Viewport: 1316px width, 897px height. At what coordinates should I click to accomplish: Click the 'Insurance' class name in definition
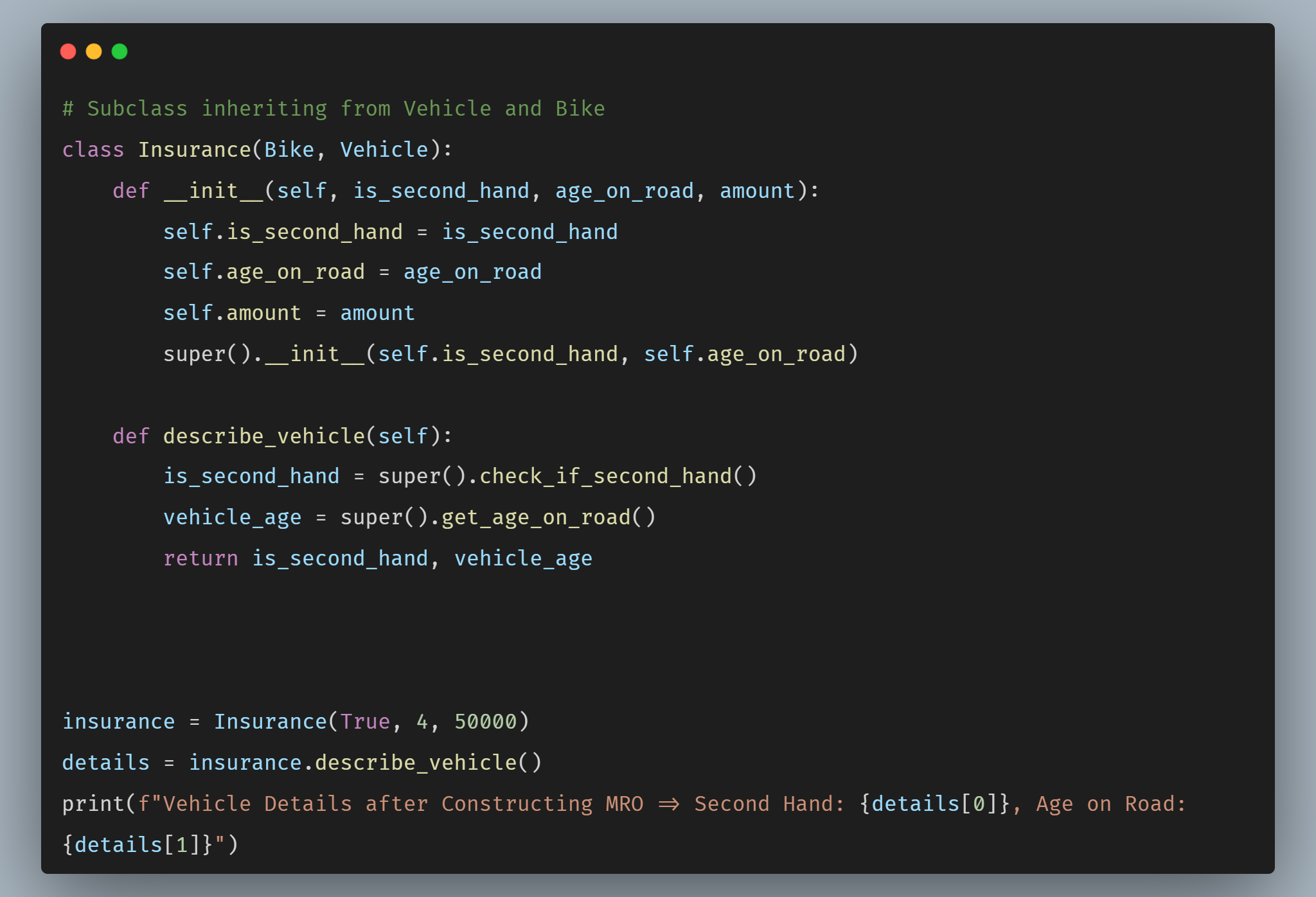pyautogui.click(x=194, y=150)
